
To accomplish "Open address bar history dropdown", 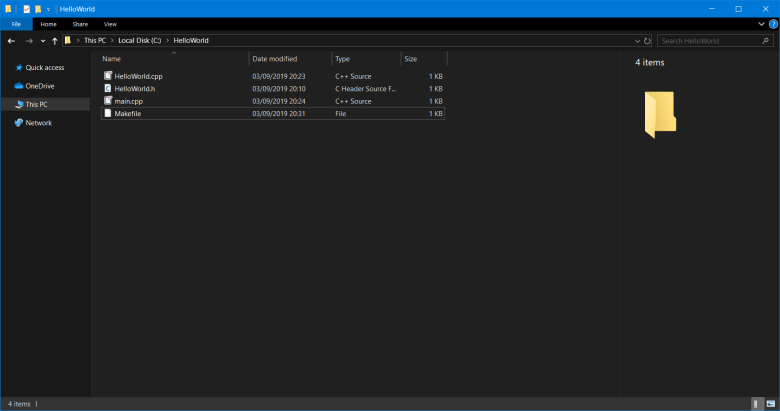I will pos(637,41).
